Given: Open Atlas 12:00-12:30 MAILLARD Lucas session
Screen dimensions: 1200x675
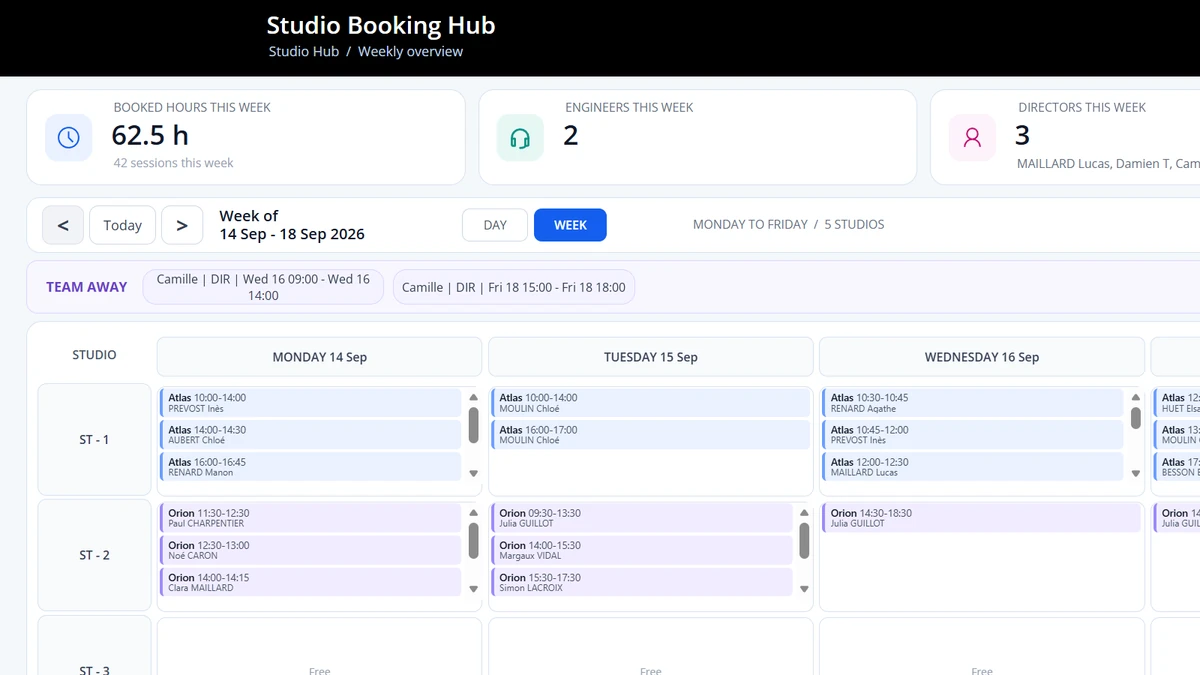Looking at the screenshot, I should coord(973,467).
